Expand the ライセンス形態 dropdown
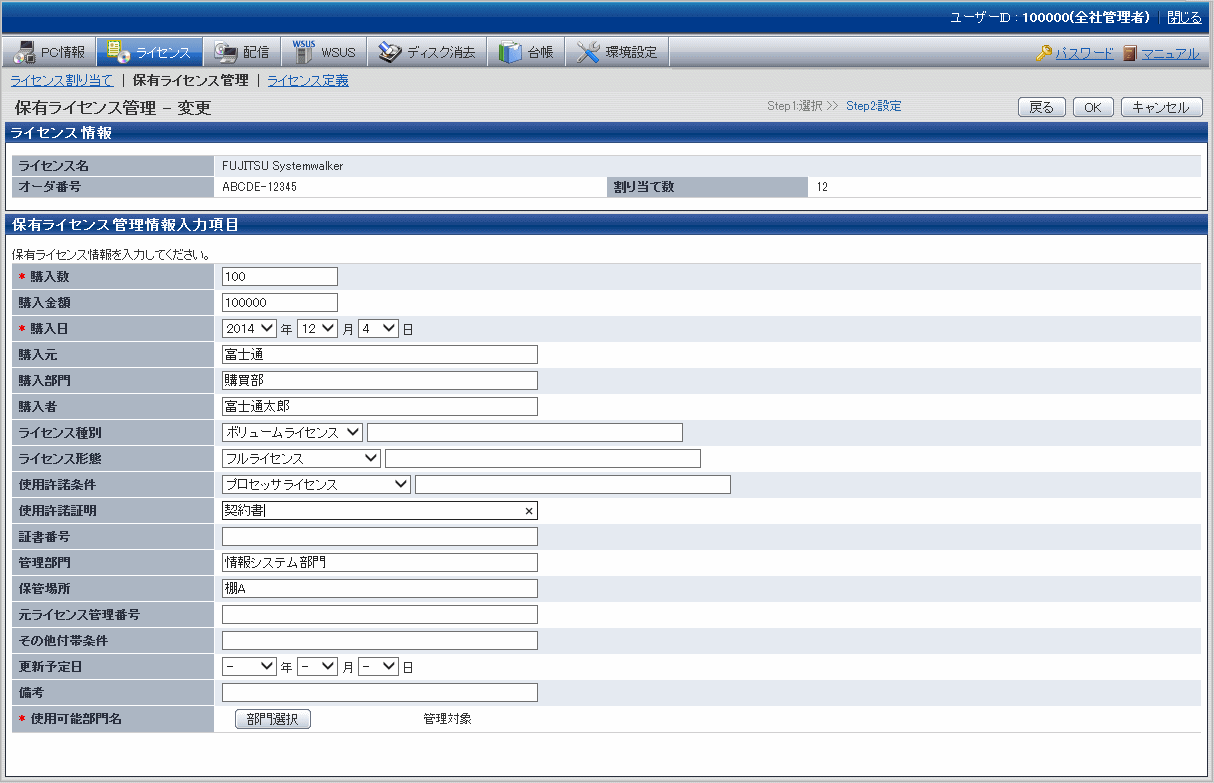Image resolution: width=1214 pixels, height=783 pixels. (x=301, y=458)
